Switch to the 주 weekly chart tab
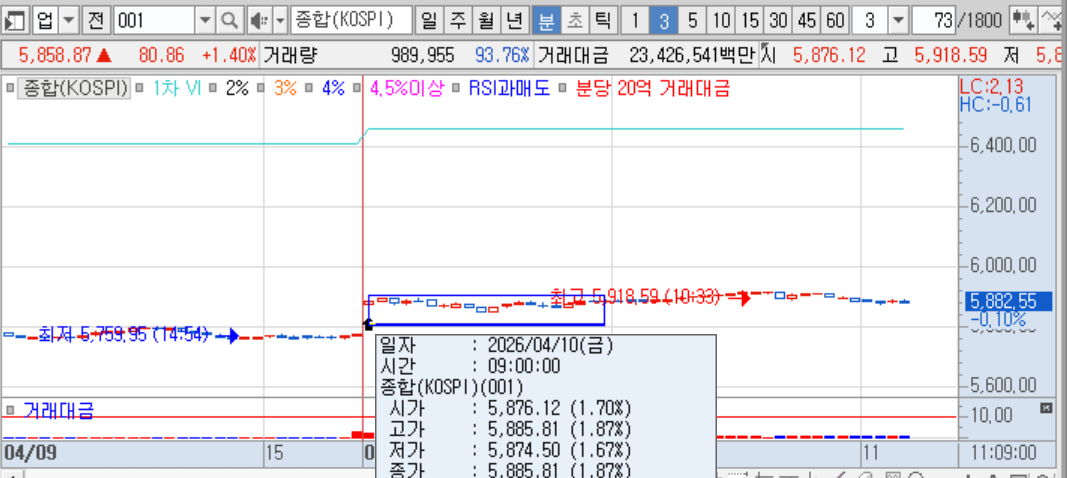Image resolution: width=1067 pixels, height=478 pixels. [x=457, y=21]
